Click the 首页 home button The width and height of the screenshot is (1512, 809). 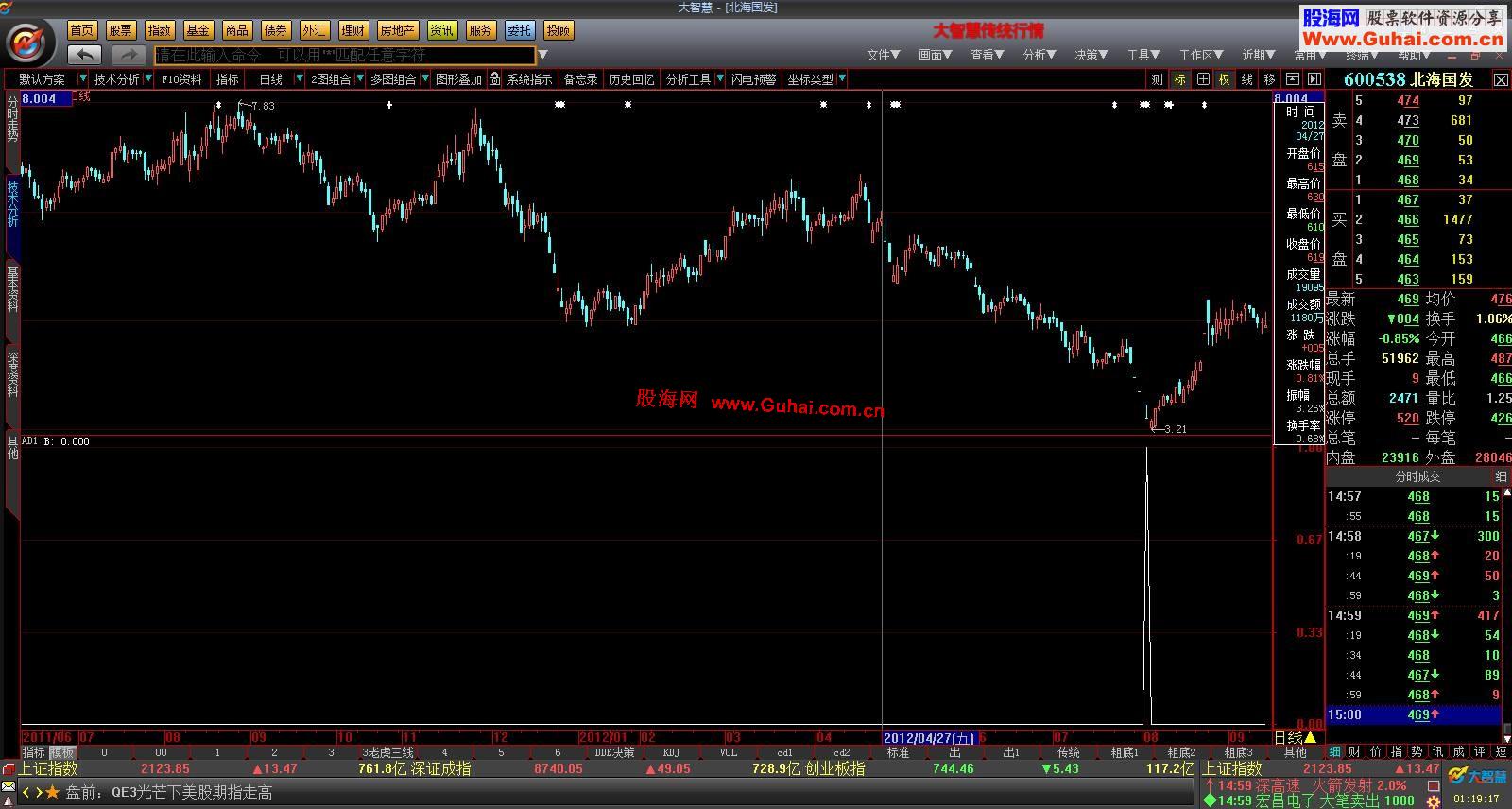pyautogui.click(x=82, y=30)
